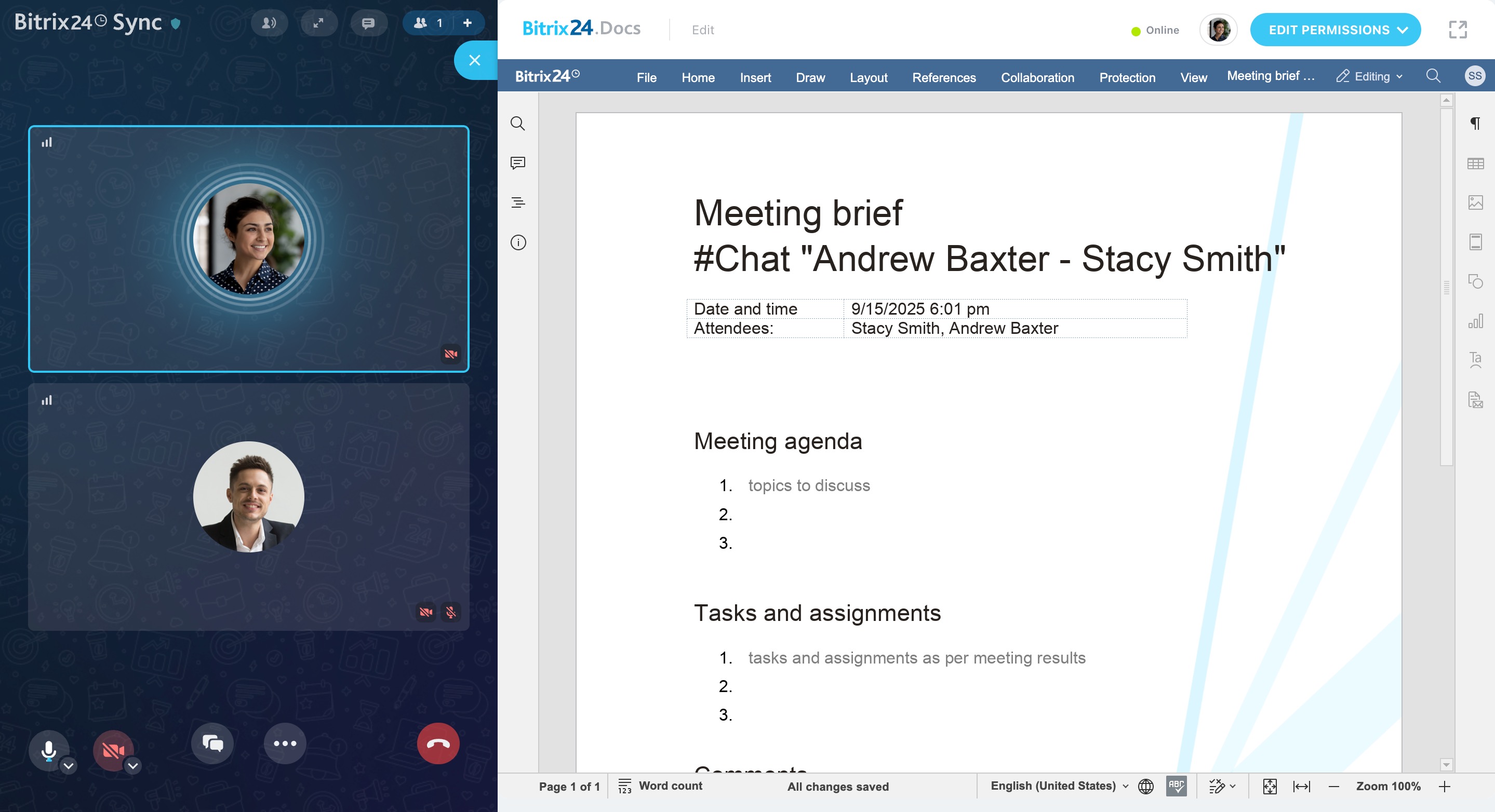Click the speaker icon in the Sync header

coord(269,23)
